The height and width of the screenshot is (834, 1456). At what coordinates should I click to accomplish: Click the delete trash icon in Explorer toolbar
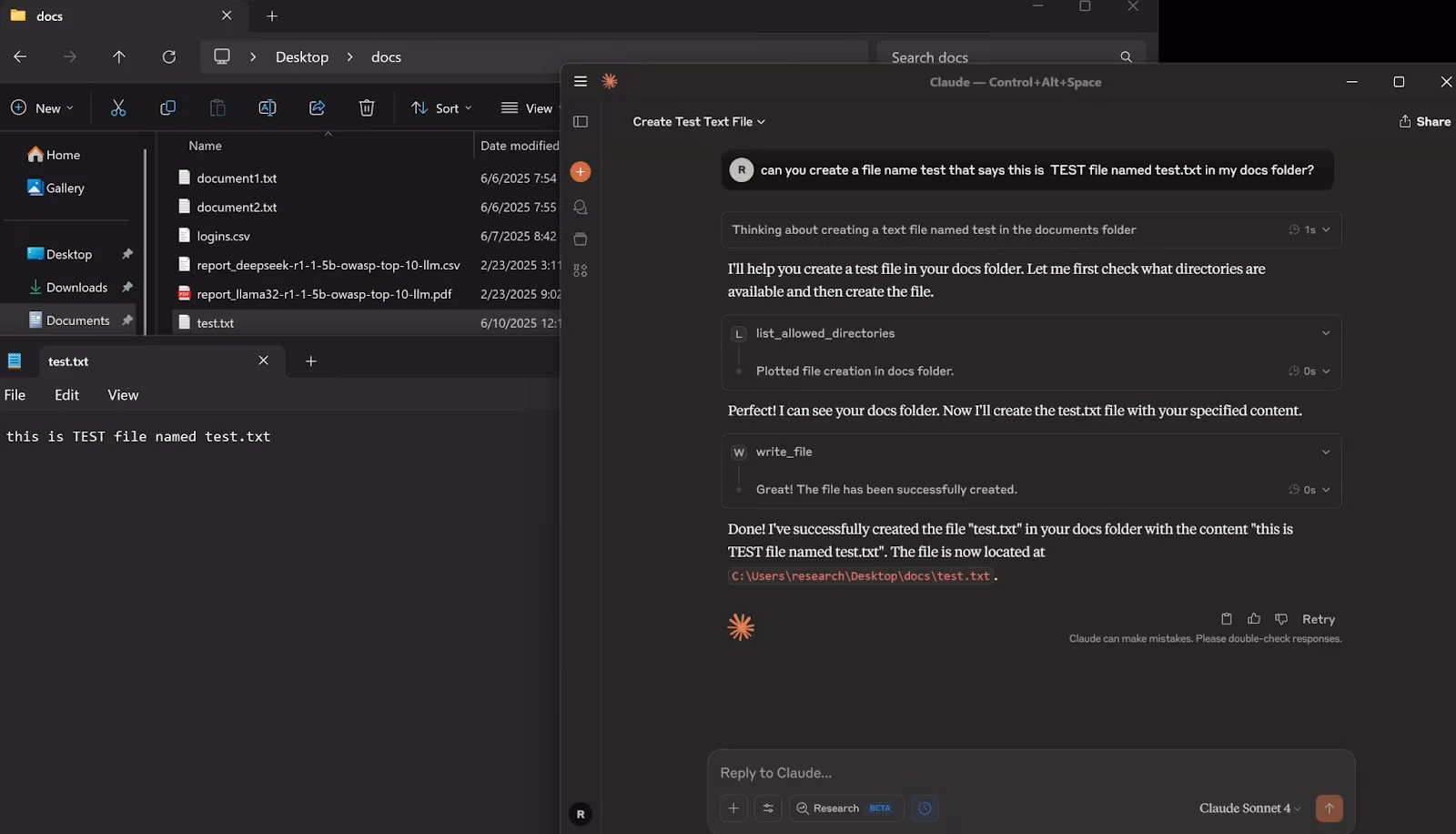click(367, 108)
